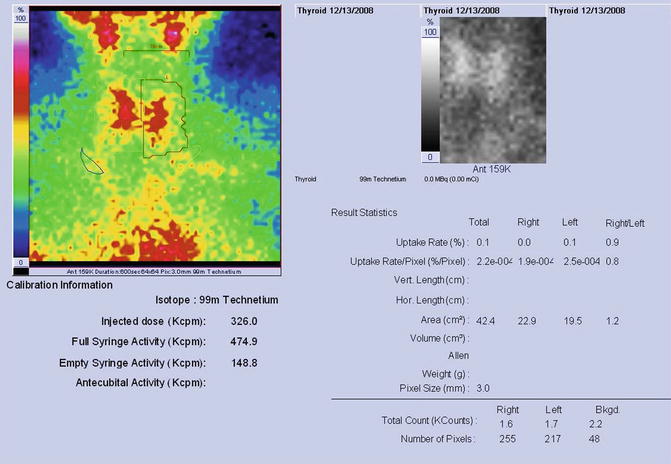The height and width of the screenshot is (464, 671).
Task: Click the right Number of Pixels value 255
Action: pos(509,439)
